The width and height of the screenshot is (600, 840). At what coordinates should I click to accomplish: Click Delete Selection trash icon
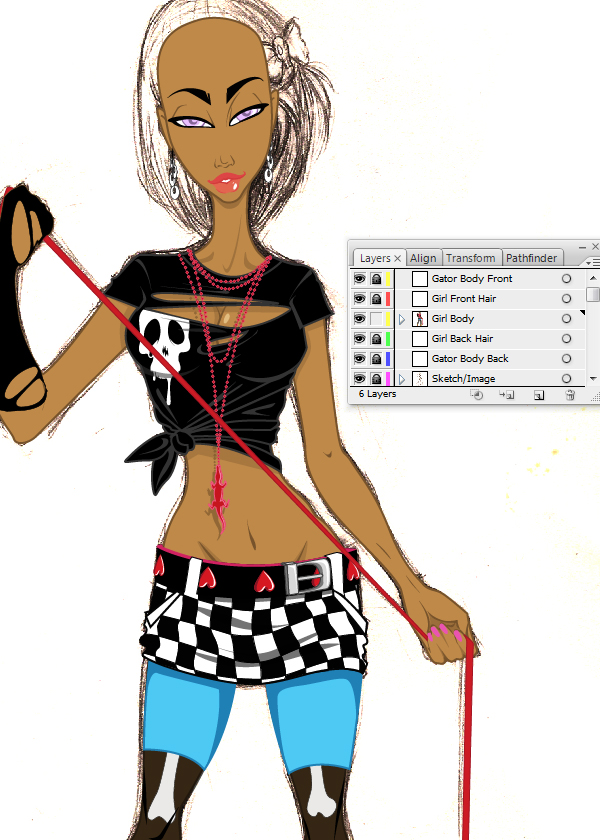570,395
